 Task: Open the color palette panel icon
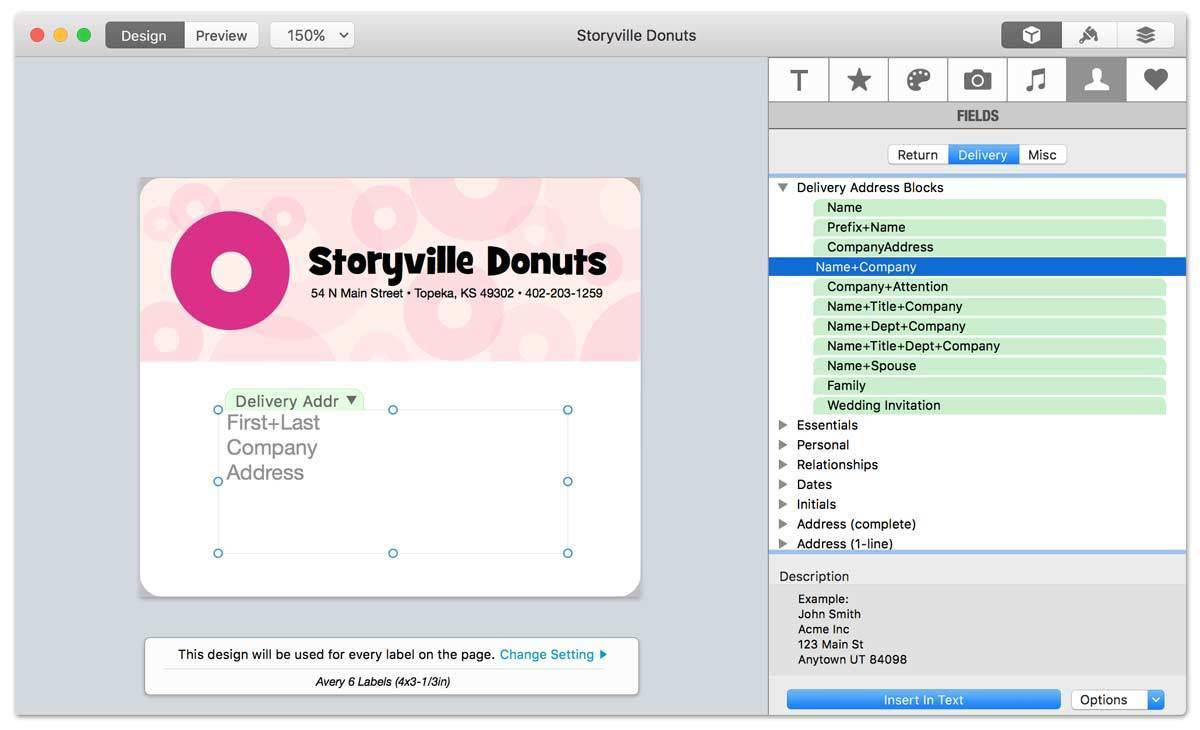tap(918, 80)
